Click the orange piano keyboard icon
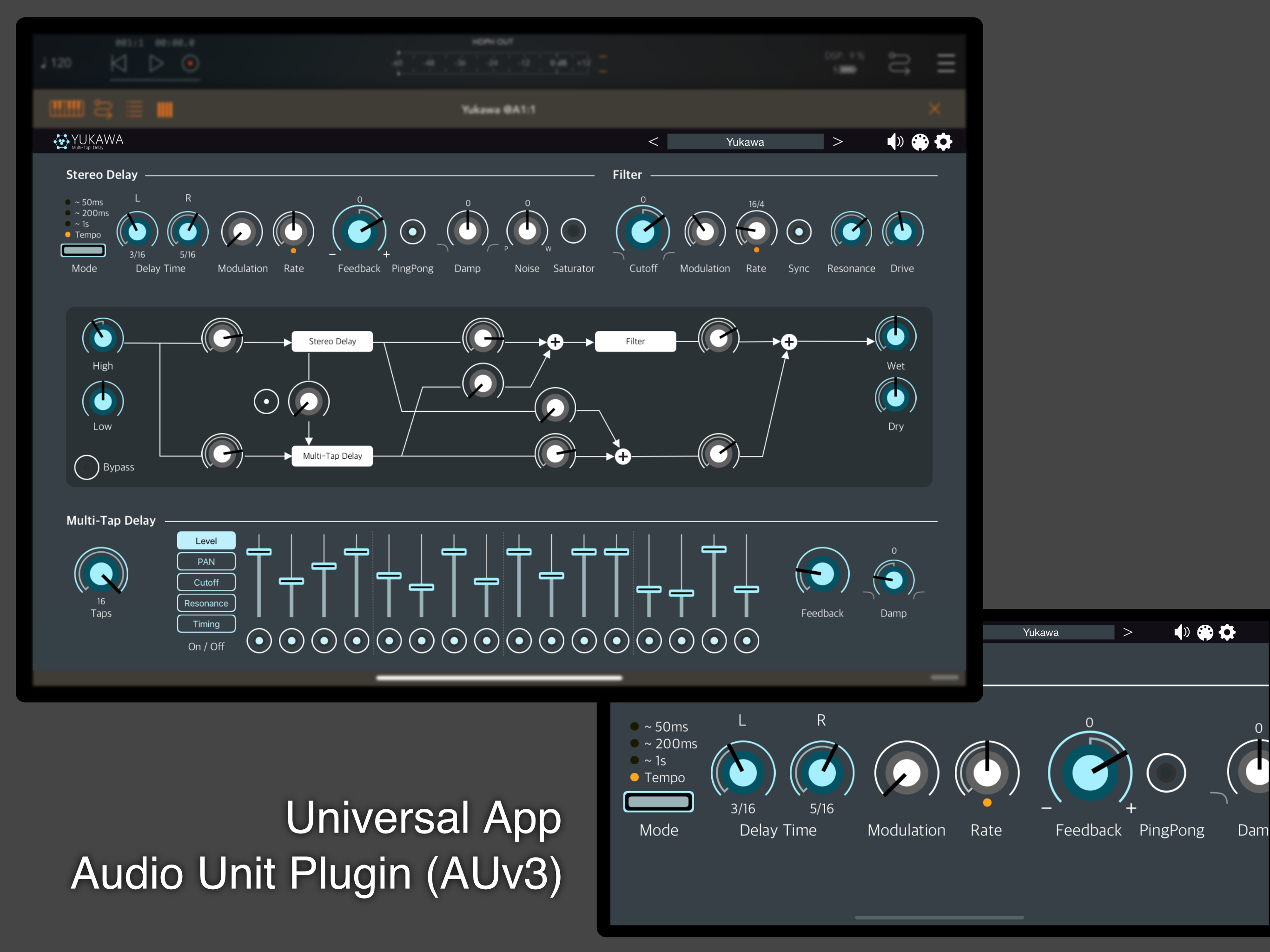Viewport: 1270px width, 952px height. coord(66,108)
